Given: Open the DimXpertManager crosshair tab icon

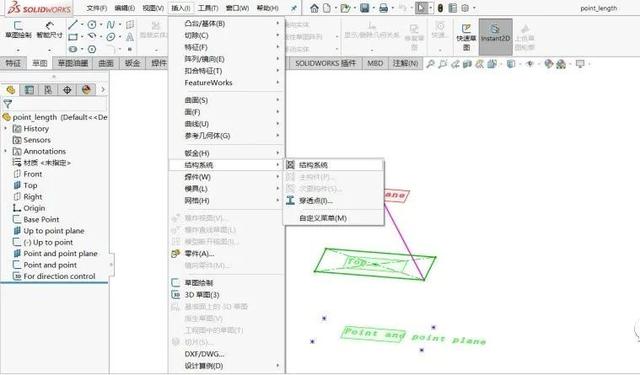Looking at the screenshot, I should (67, 89).
